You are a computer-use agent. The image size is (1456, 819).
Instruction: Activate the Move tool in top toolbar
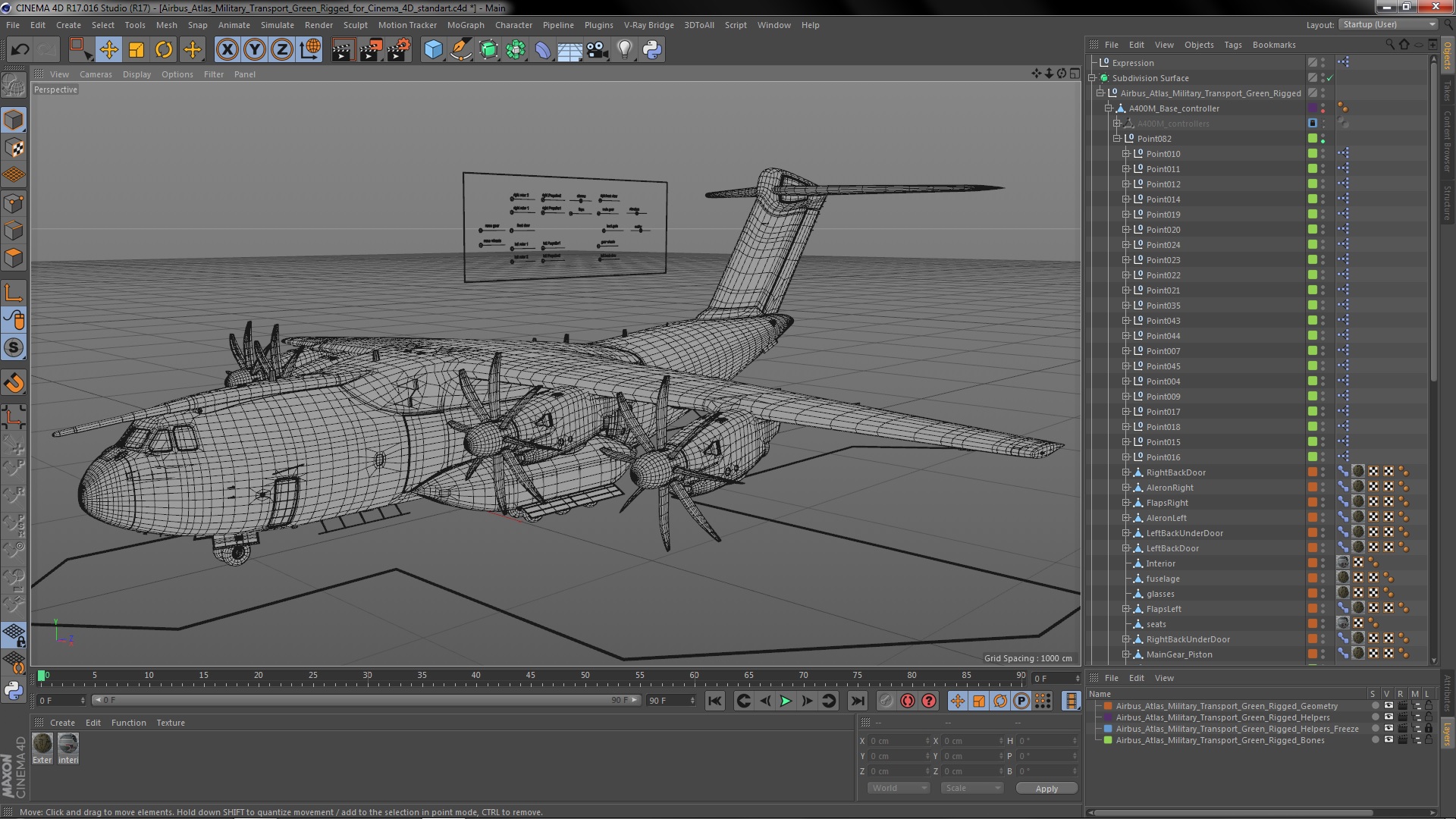[108, 50]
